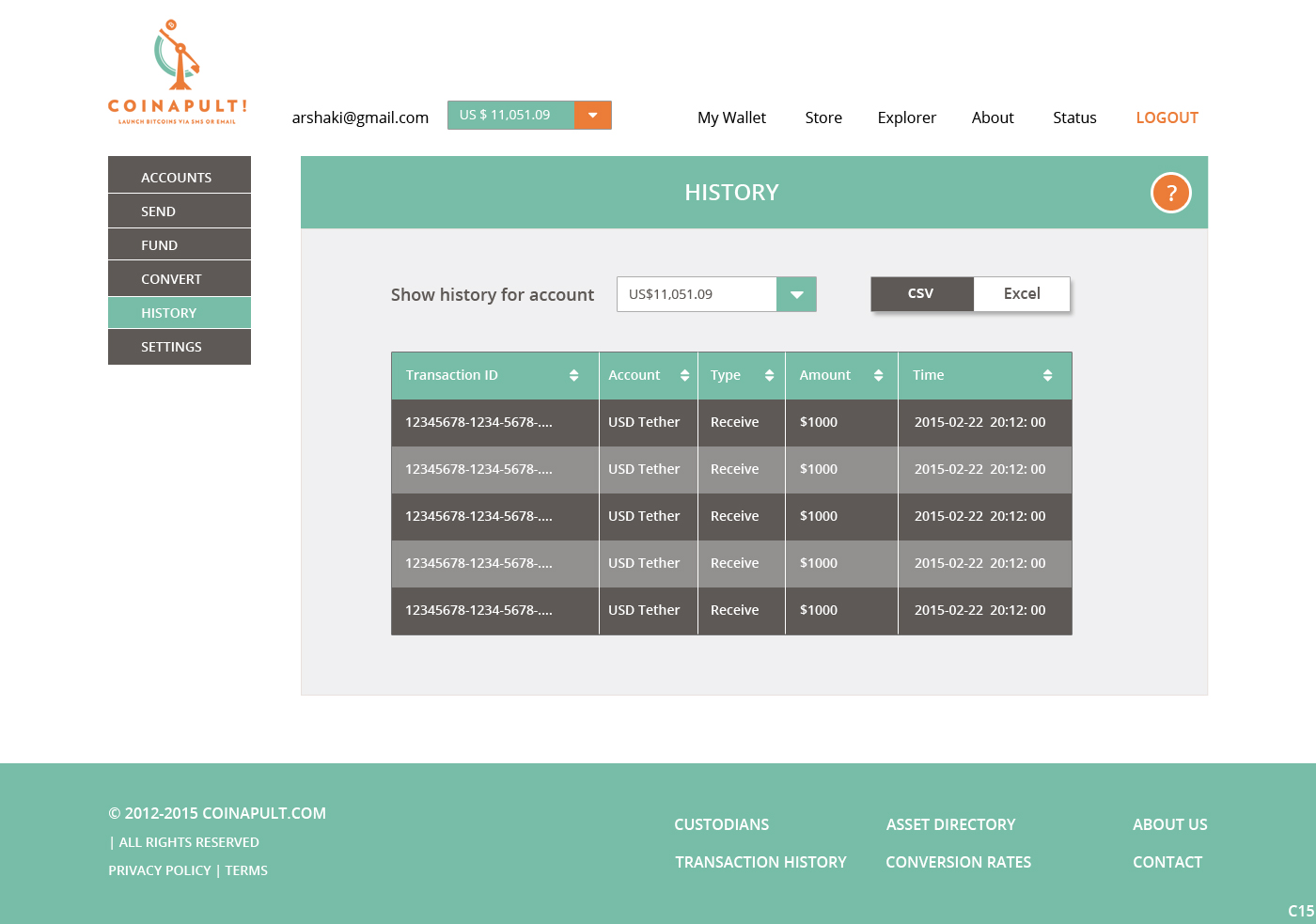This screenshot has width=1316, height=924.
Task: Expand the history account dropdown arrow
Action: (x=796, y=294)
